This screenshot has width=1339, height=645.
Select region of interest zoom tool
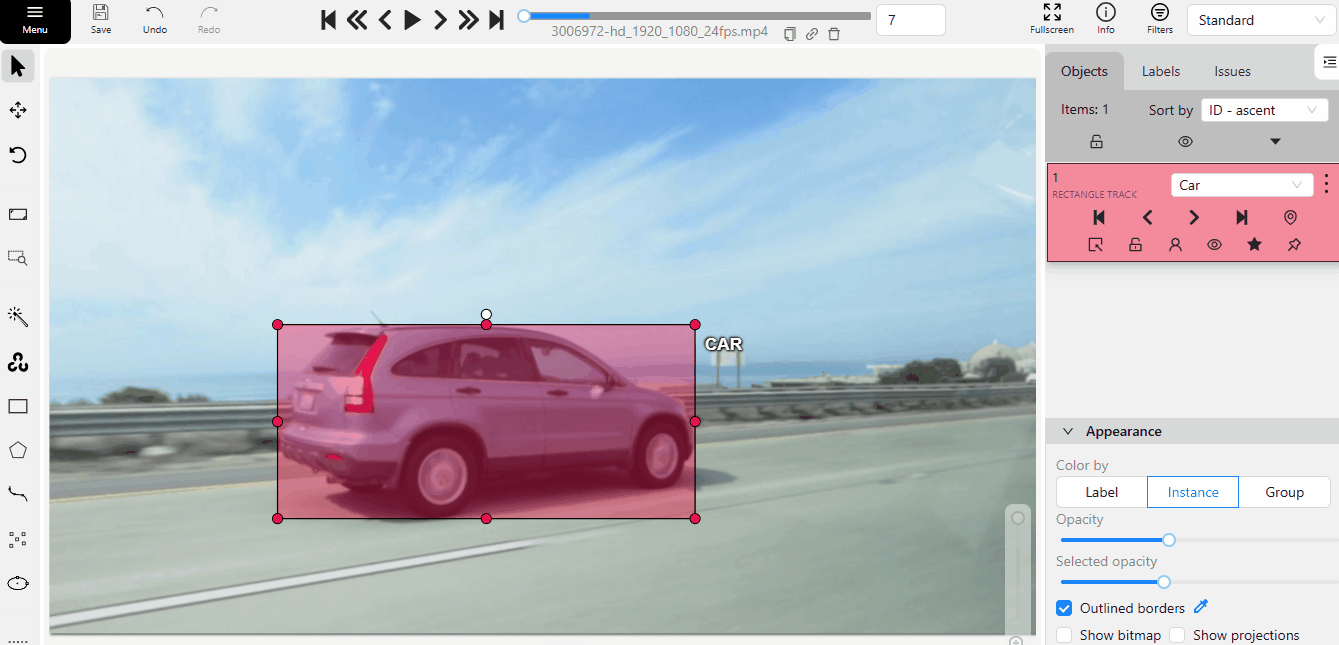tap(18, 257)
